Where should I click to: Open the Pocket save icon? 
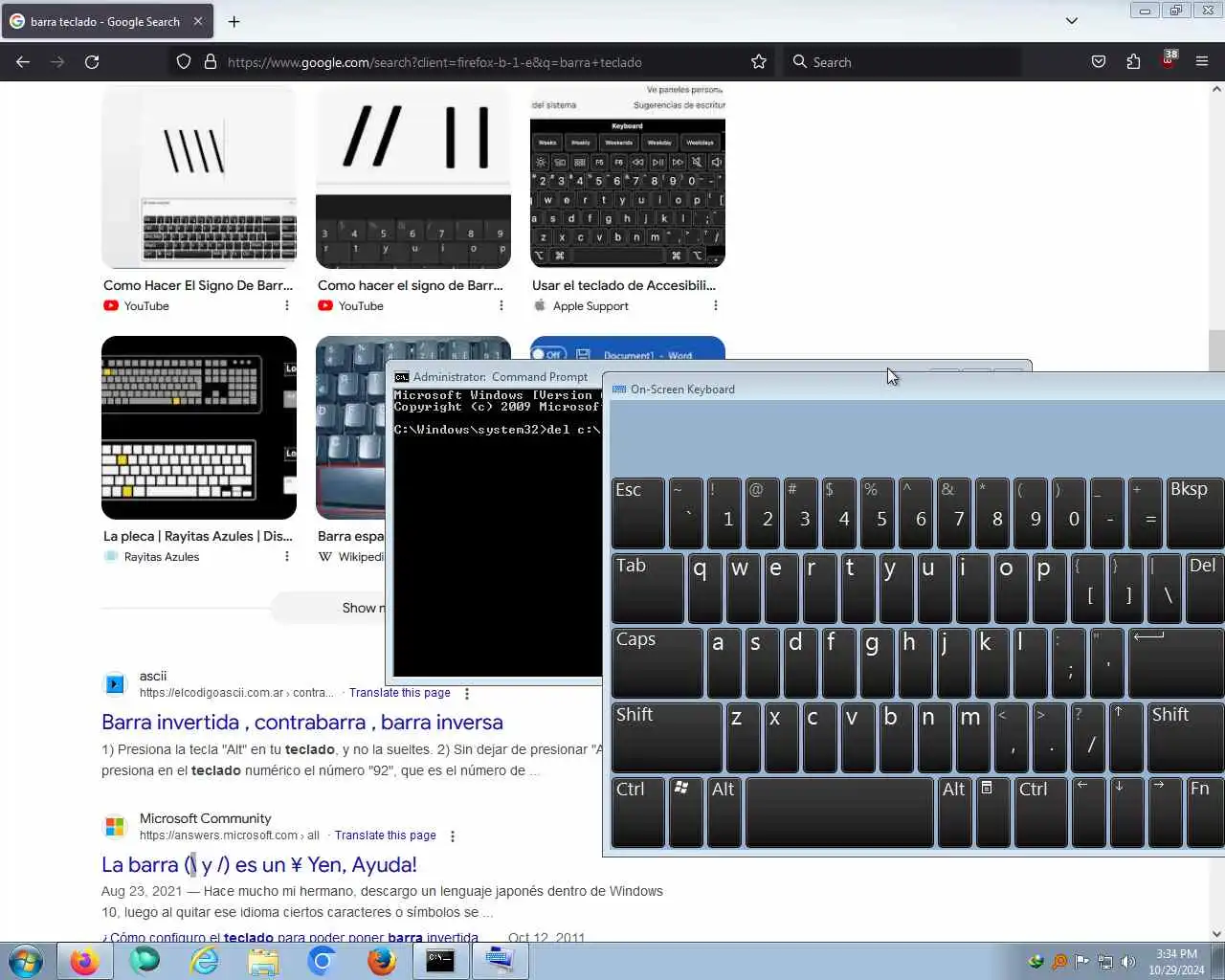click(1099, 62)
